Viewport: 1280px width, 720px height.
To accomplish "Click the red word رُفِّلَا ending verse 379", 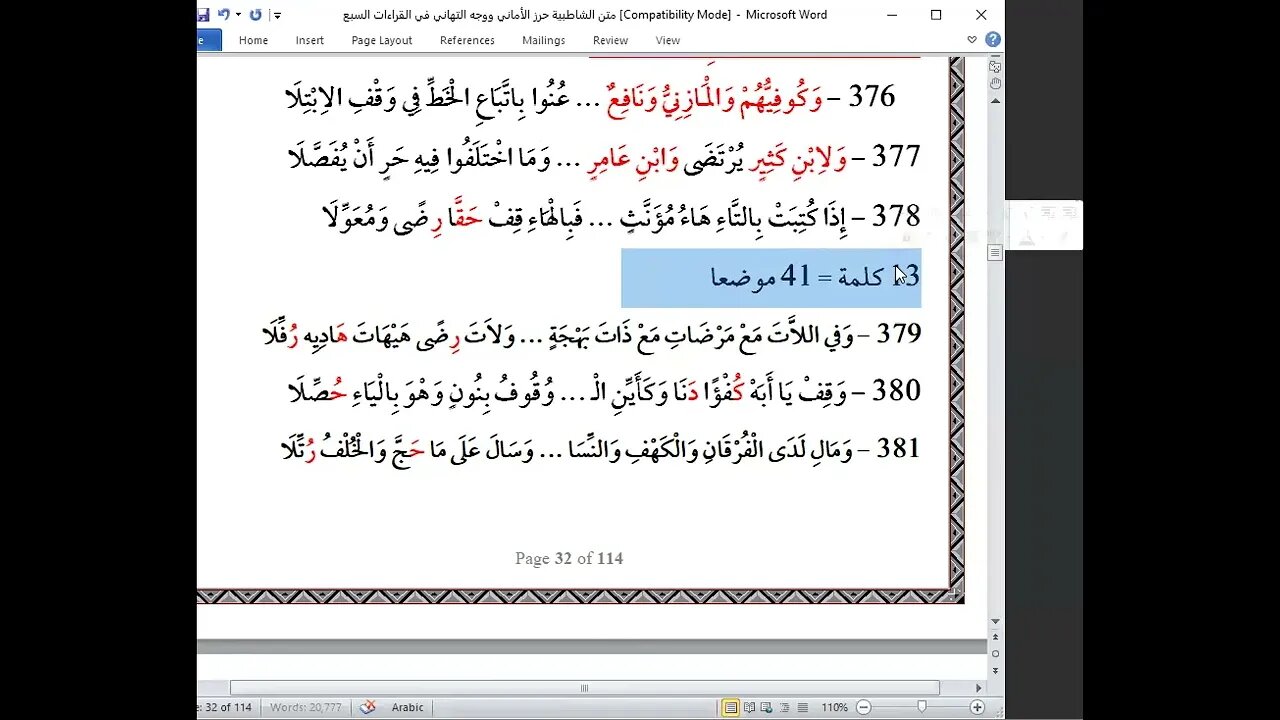I will pos(281,335).
